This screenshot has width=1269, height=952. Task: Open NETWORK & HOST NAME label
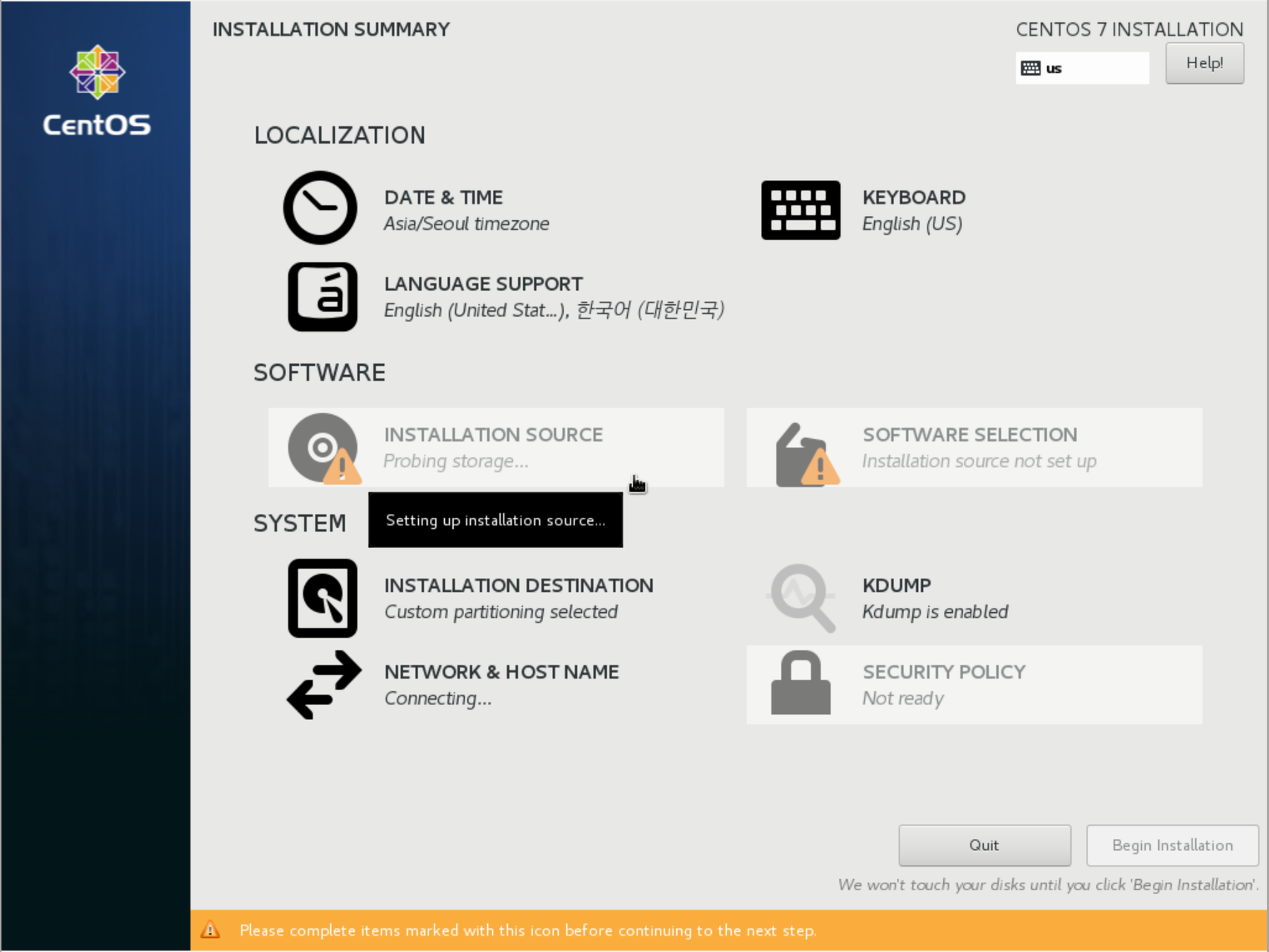click(x=501, y=672)
